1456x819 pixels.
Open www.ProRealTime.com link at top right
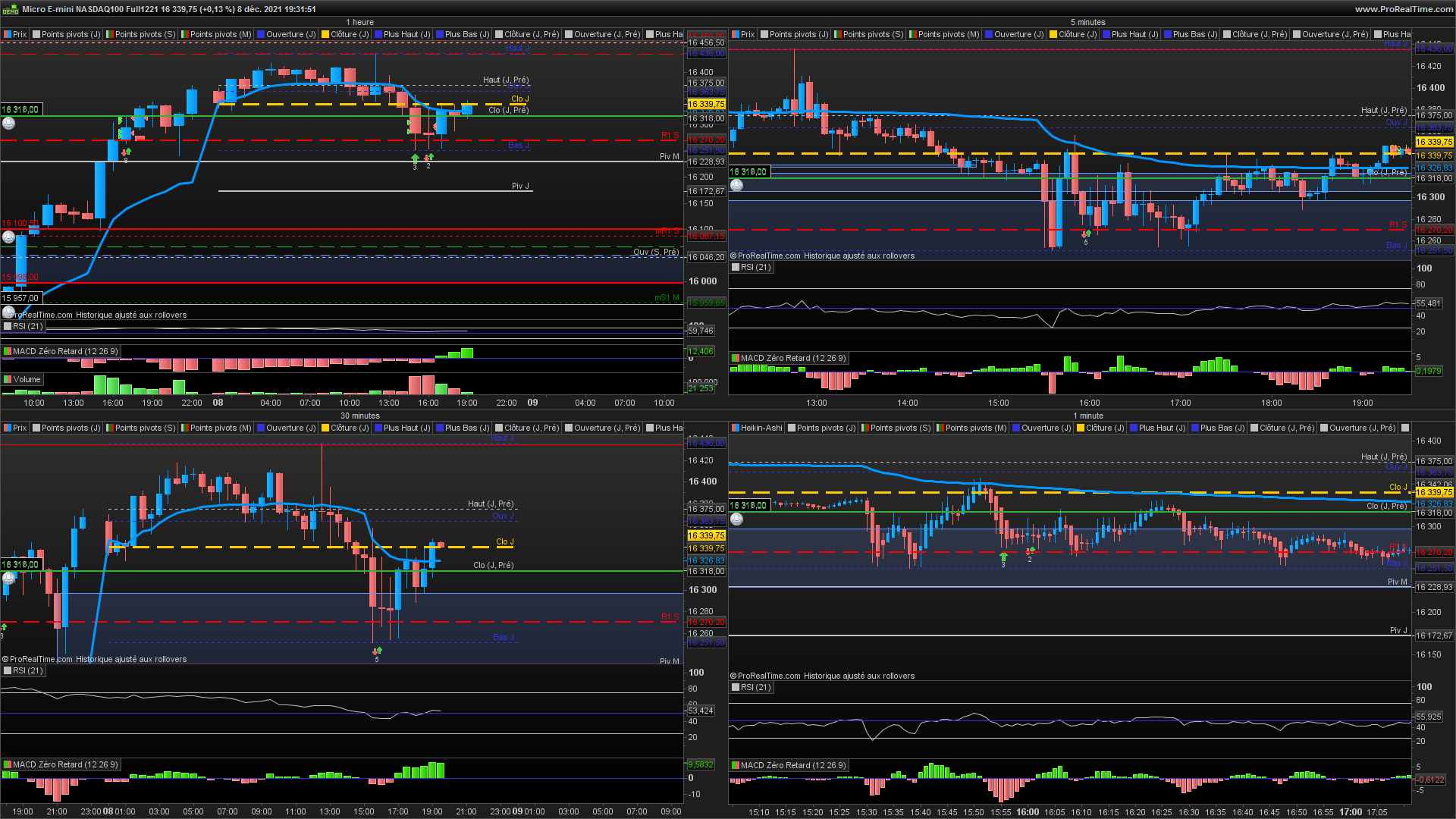1404,9
